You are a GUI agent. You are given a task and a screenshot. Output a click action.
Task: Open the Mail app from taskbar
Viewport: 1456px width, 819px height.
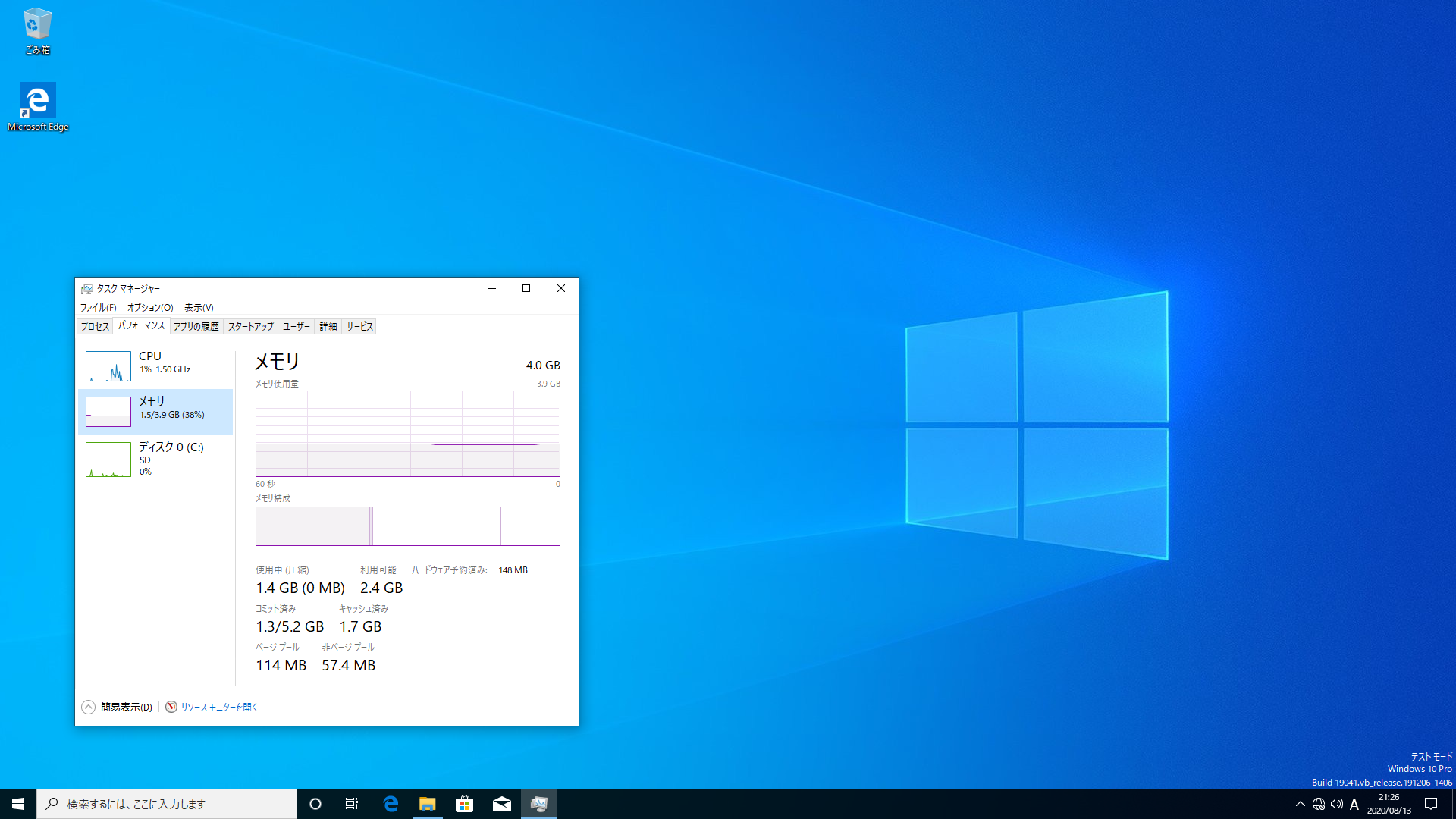coord(502,804)
